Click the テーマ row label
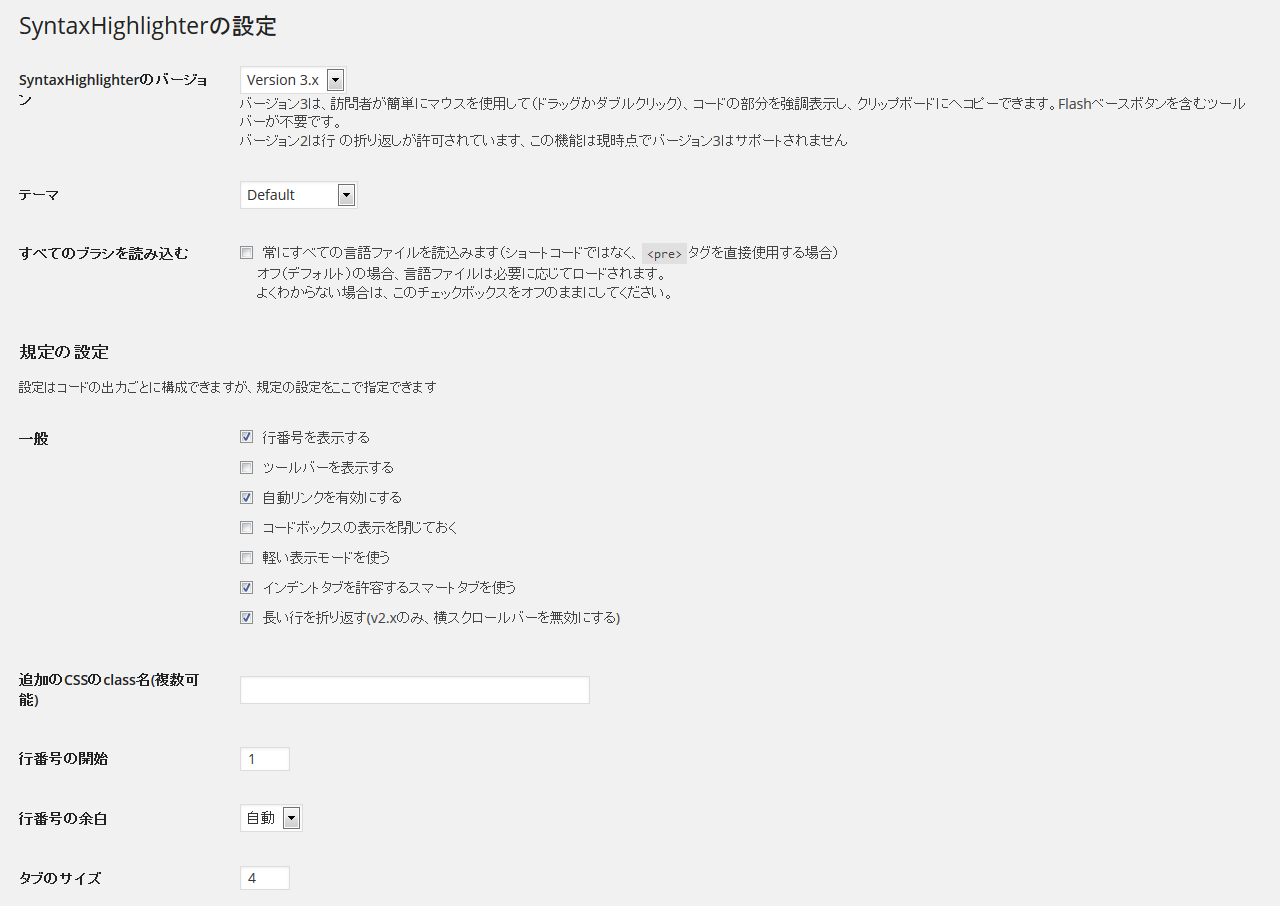 tap(39, 195)
